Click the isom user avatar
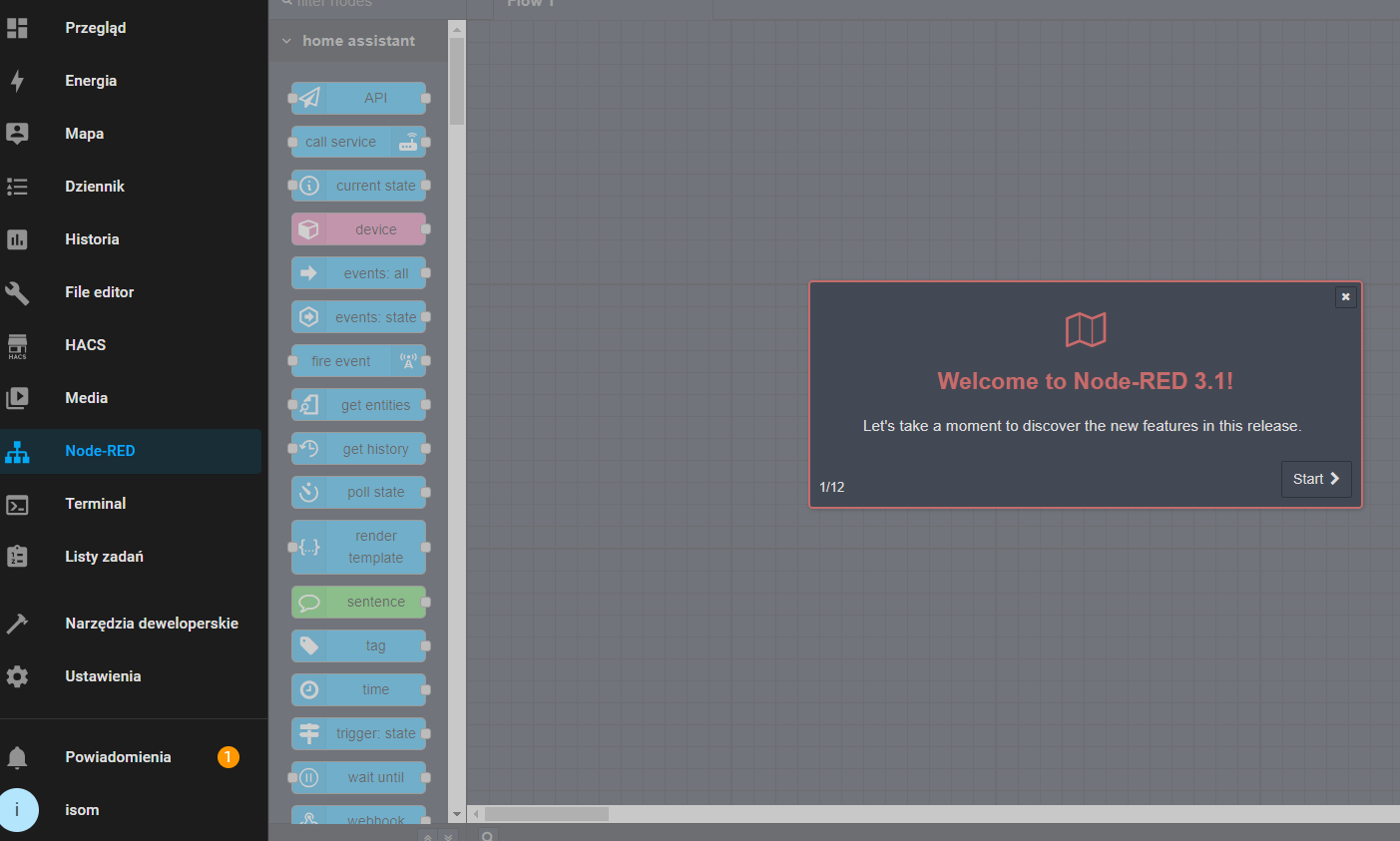The image size is (1400, 841). pos(17,810)
